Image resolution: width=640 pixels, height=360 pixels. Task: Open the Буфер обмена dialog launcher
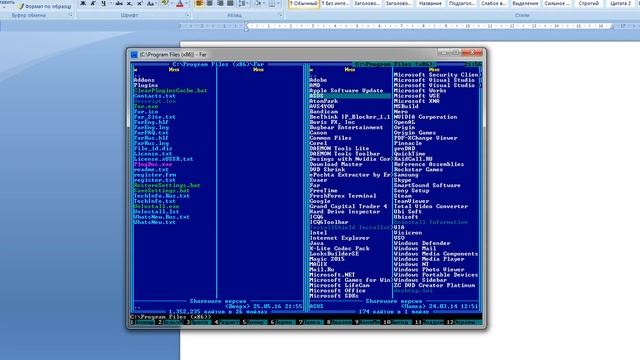pyautogui.click(x=71, y=15)
